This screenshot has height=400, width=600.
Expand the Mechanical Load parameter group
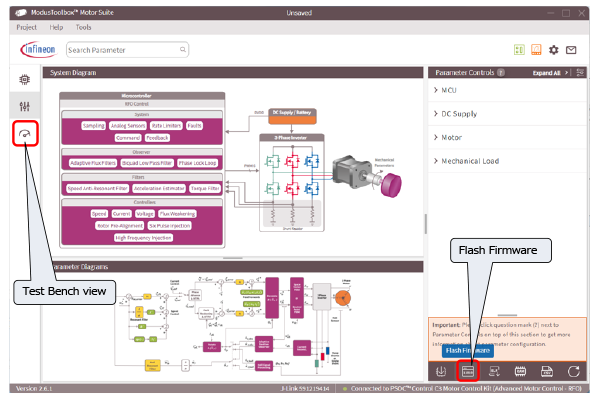[x=469, y=160]
